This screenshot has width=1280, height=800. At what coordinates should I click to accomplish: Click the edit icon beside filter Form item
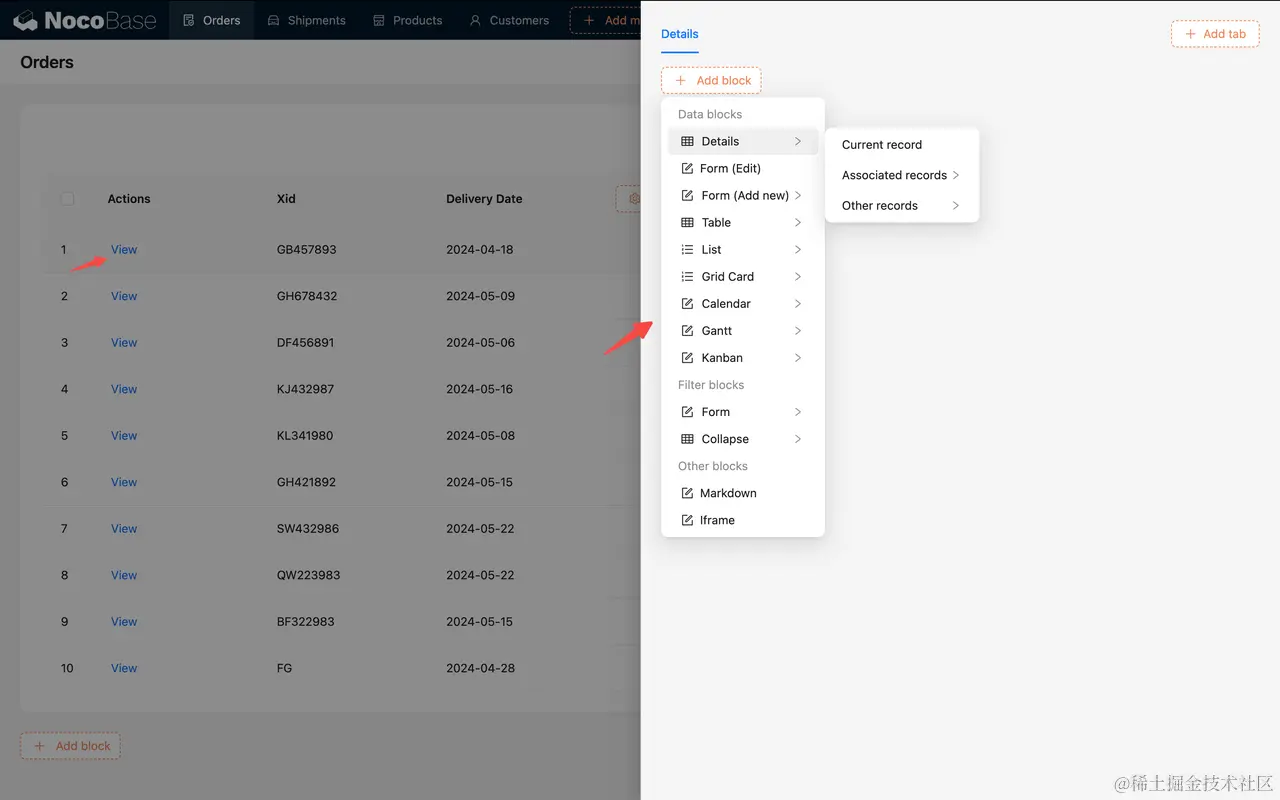point(687,412)
